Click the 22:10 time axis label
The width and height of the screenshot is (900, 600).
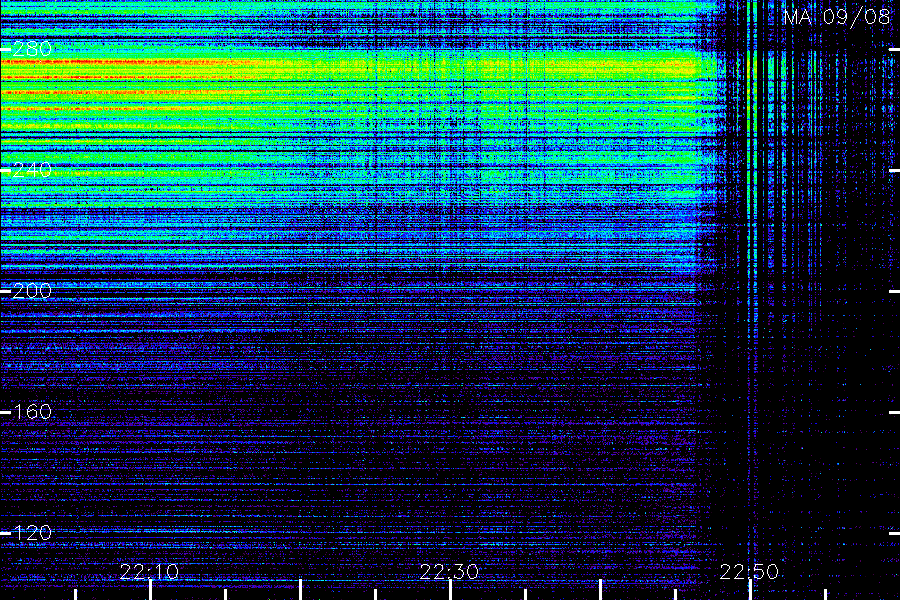(x=149, y=572)
